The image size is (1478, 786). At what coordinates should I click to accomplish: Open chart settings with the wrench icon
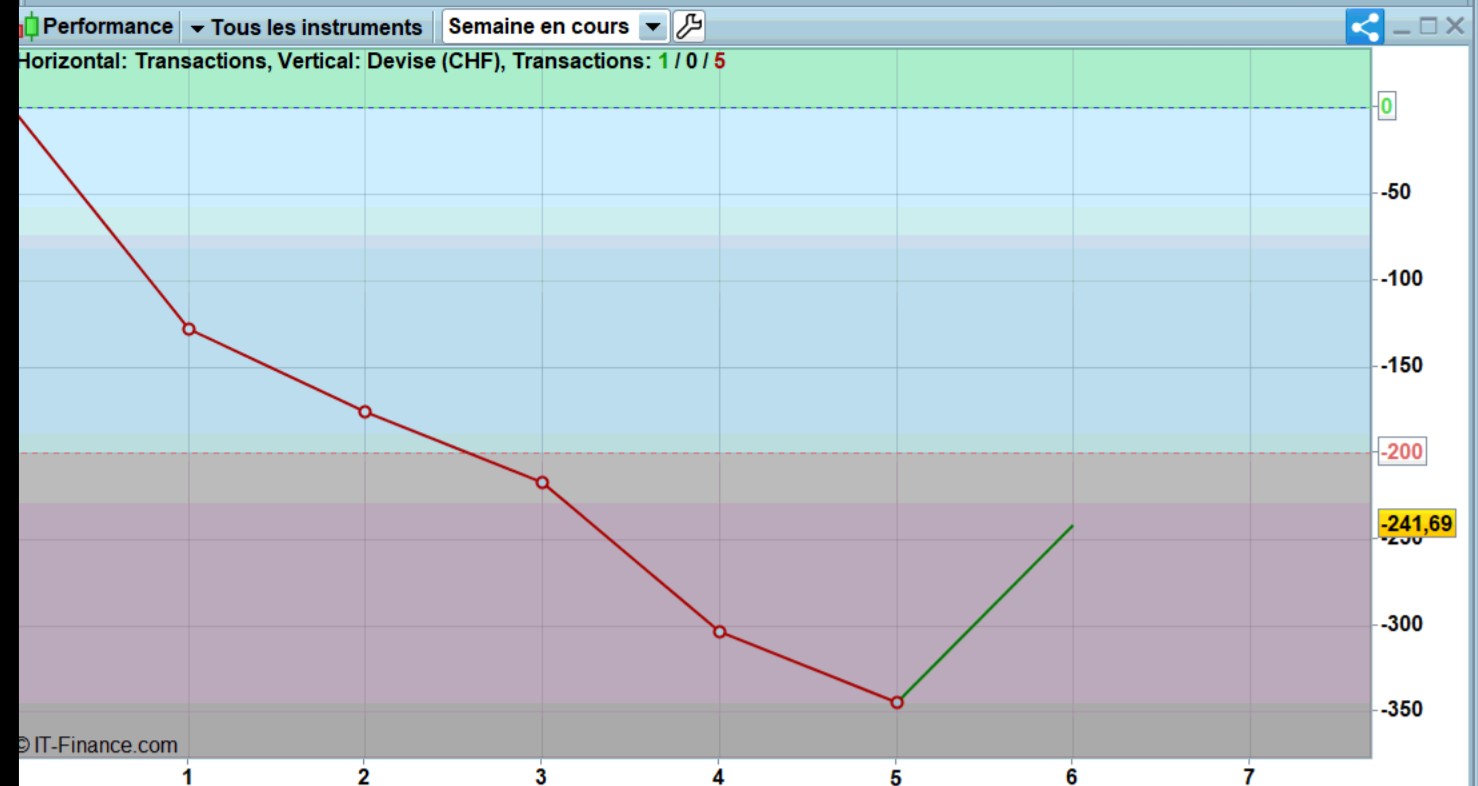688,26
